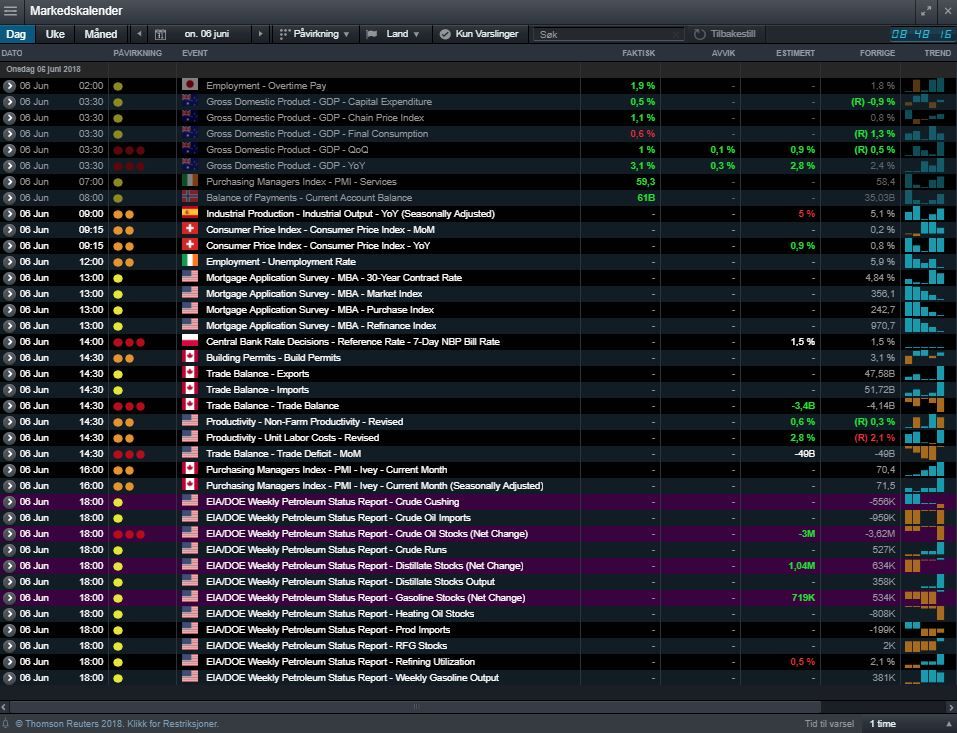Sort by the DATO column header
Viewport: 957px width, 733px height.
click(12, 53)
